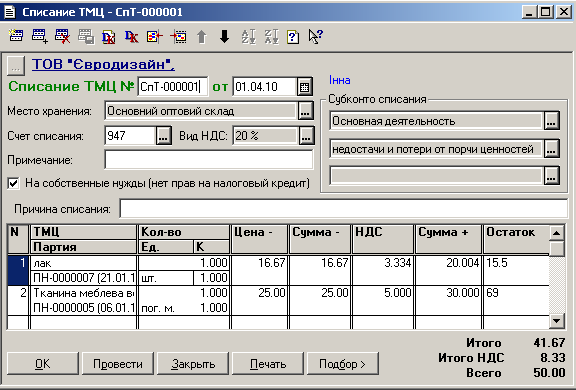Click the Провести button
The width and height of the screenshot is (576, 390).
pyautogui.click(x=118, y=364)
